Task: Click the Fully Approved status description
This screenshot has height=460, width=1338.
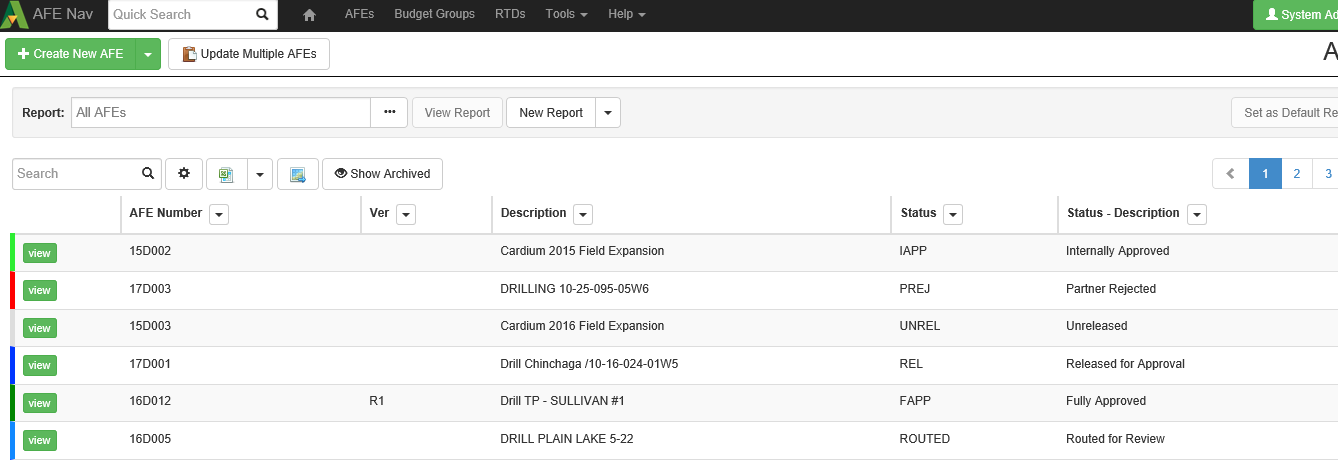Action: 1106,401
